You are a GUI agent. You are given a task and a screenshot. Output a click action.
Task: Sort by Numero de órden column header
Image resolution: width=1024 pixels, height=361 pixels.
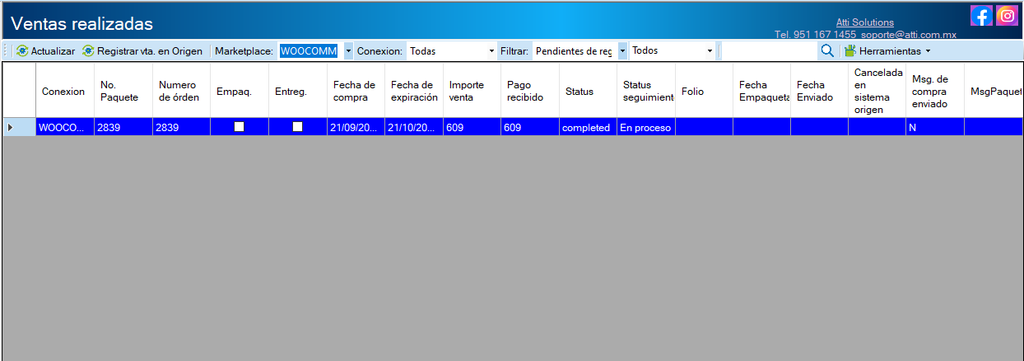pos(182,91)
